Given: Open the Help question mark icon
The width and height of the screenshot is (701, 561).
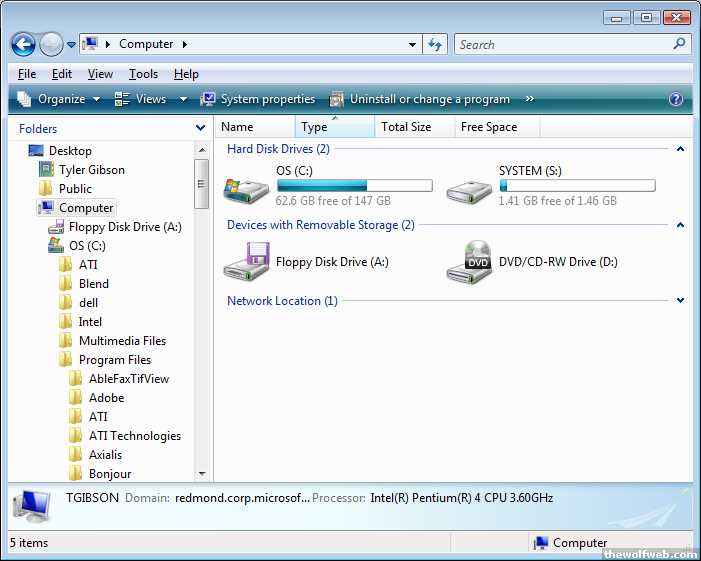Looking at the screenshot, I should pos(676,99).
